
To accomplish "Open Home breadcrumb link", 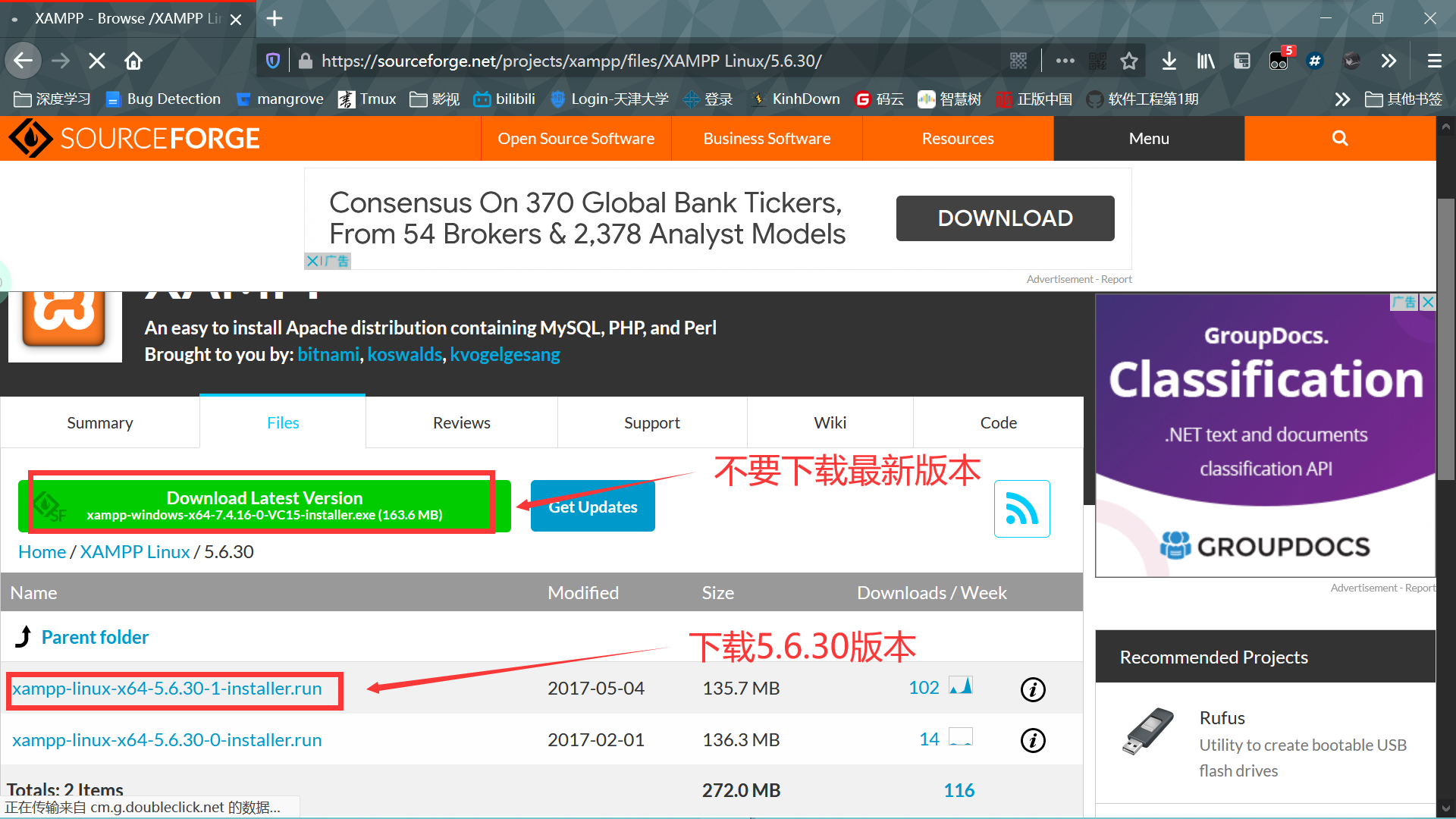I will pyautogui.click(x=42, y=552).
